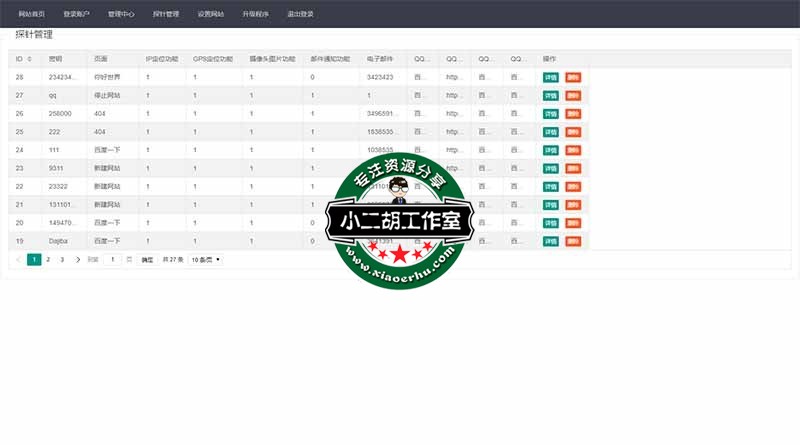800x445 pixels.
Task: Sort the table by ID column arrows
Action: click(29, 59)
